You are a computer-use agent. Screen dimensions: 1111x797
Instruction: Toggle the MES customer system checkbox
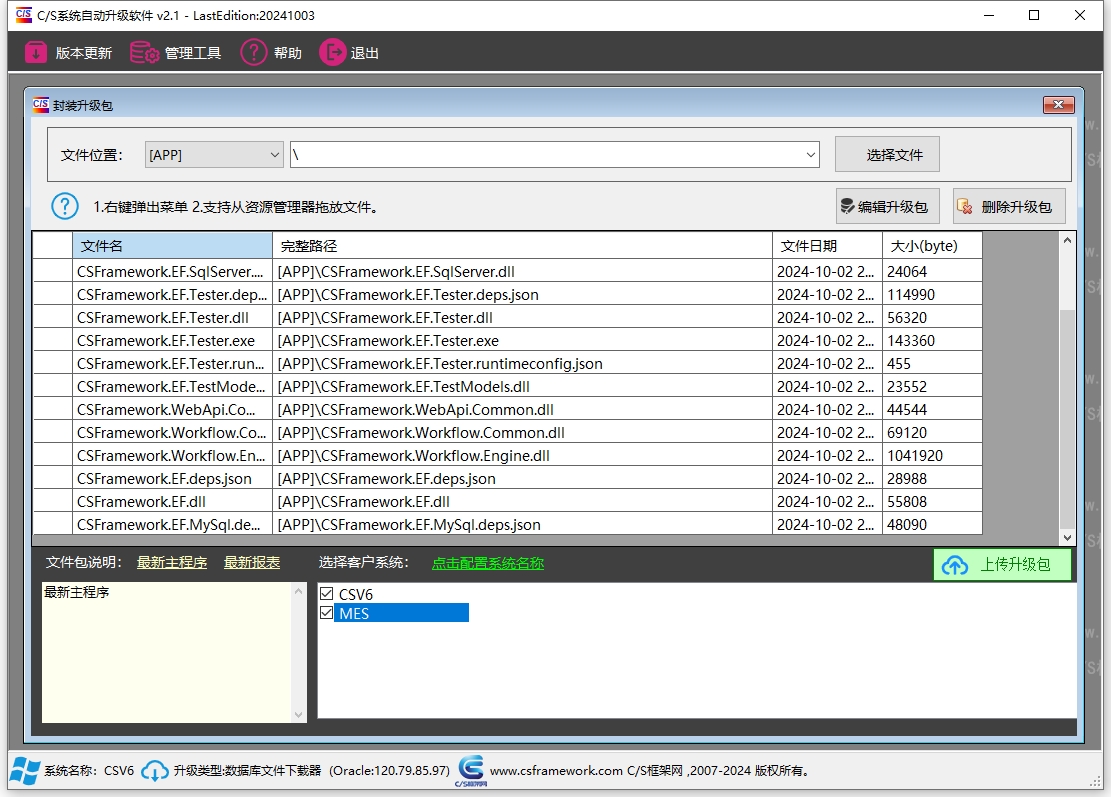[x=326, y=612]
